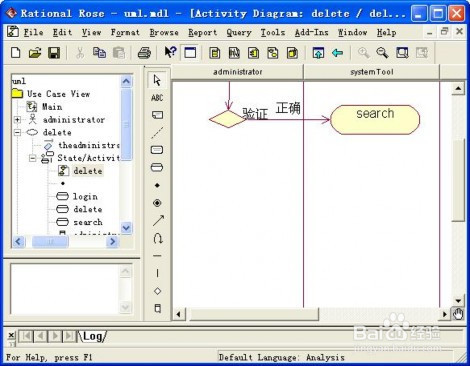The width and height of the screenshot is (470, 366).
Task: Save the model with the floppy icon
Action: click(x=54, y=53)
